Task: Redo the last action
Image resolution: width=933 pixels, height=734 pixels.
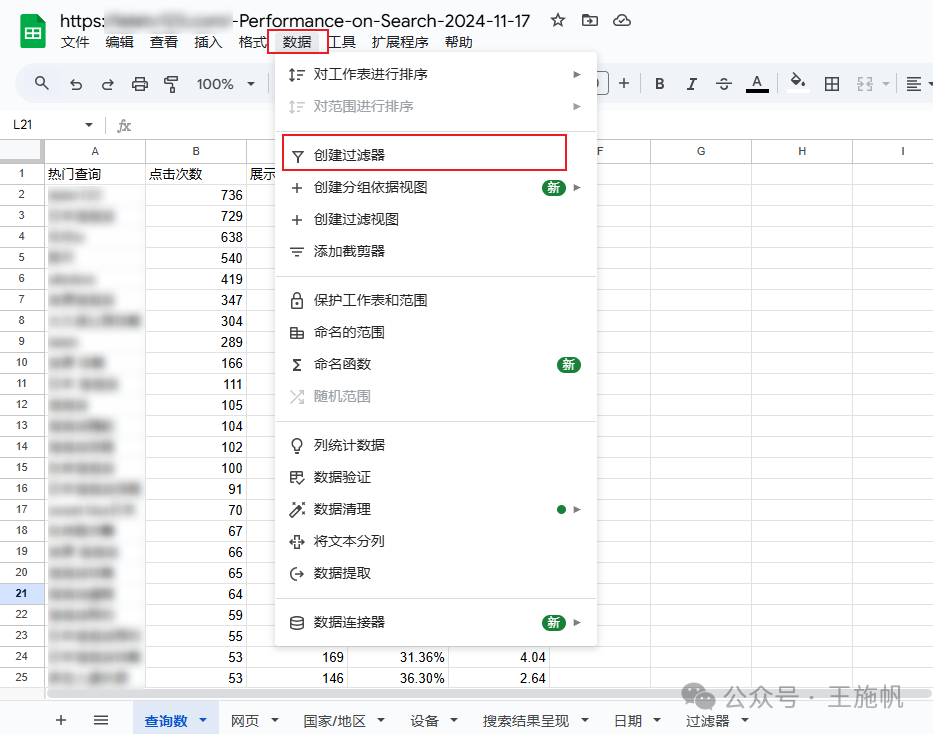Action: 108,84
